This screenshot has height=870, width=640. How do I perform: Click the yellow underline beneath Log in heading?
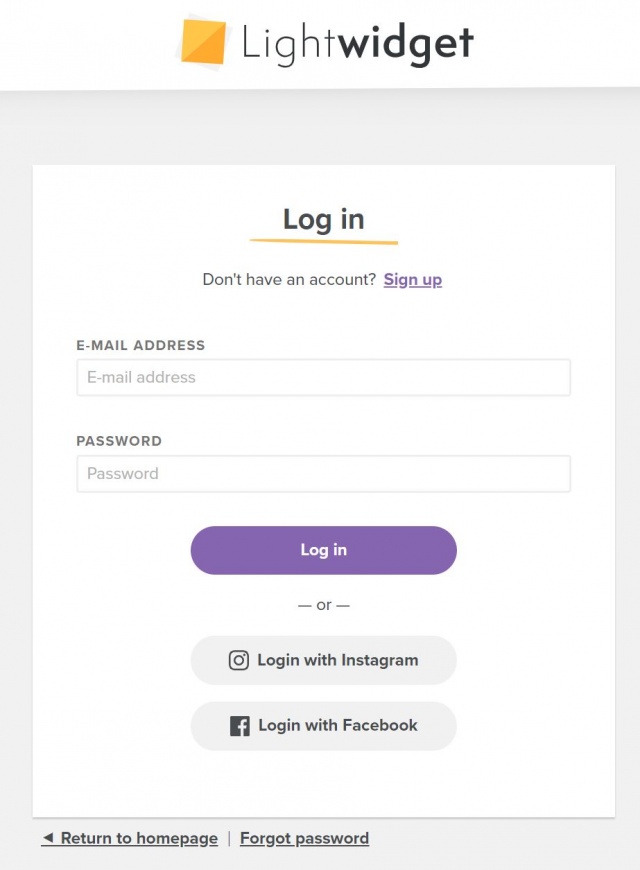pos(324,241)
